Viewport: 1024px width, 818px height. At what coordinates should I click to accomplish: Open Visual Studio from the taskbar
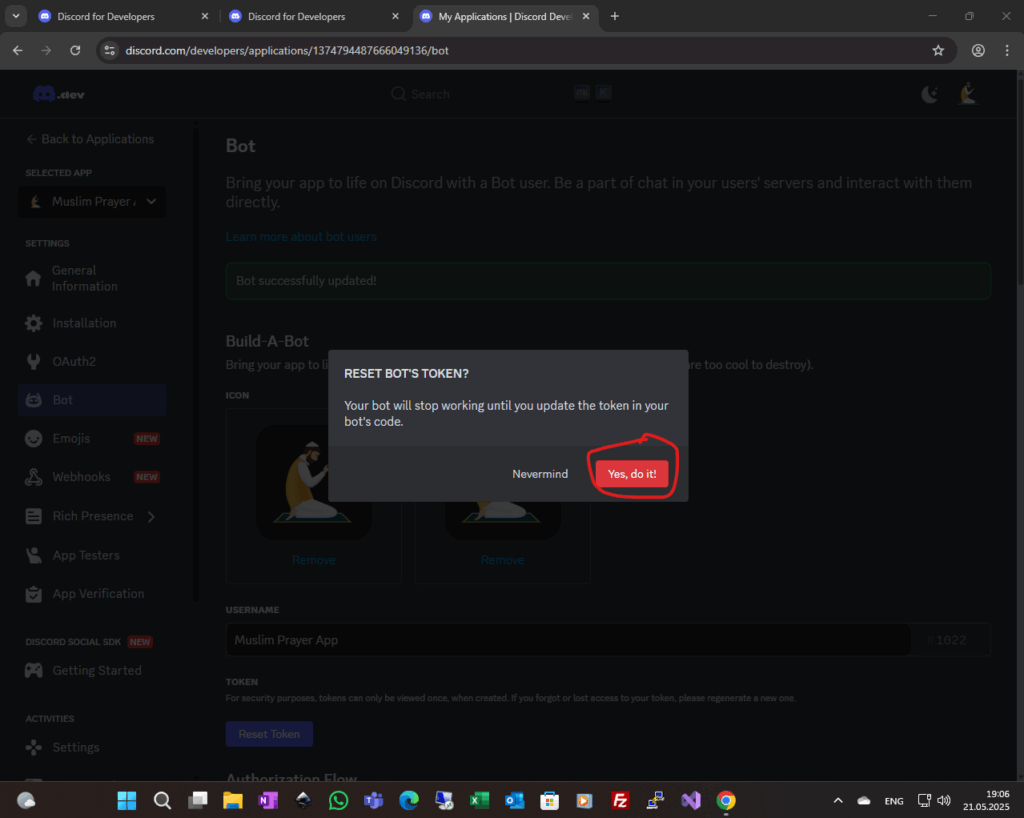pyautogui.click(x=690, y=800)
